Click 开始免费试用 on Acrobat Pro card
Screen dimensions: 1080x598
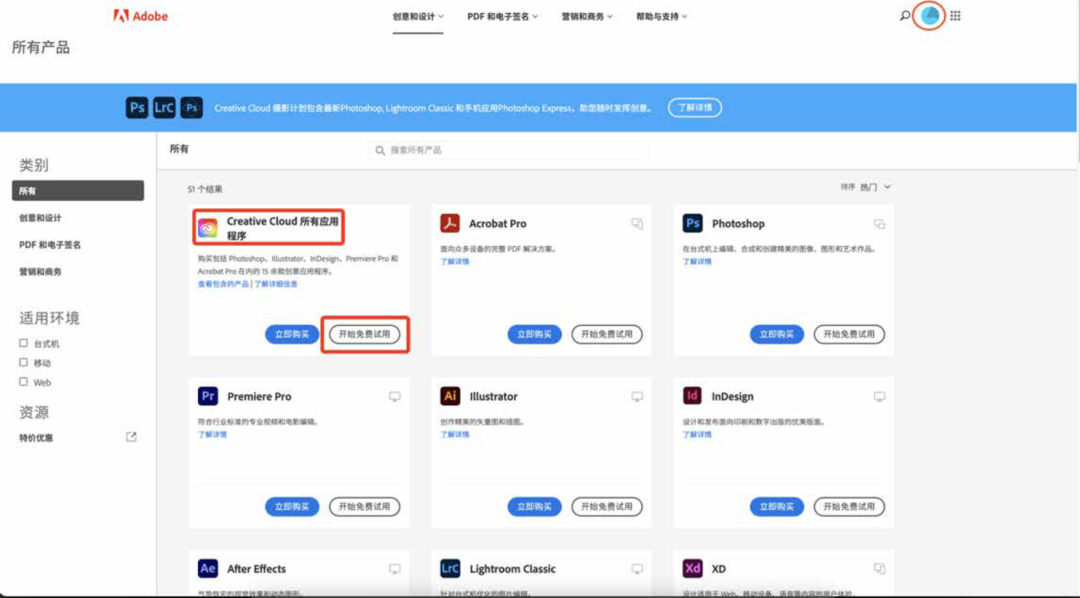click(607, 334)
